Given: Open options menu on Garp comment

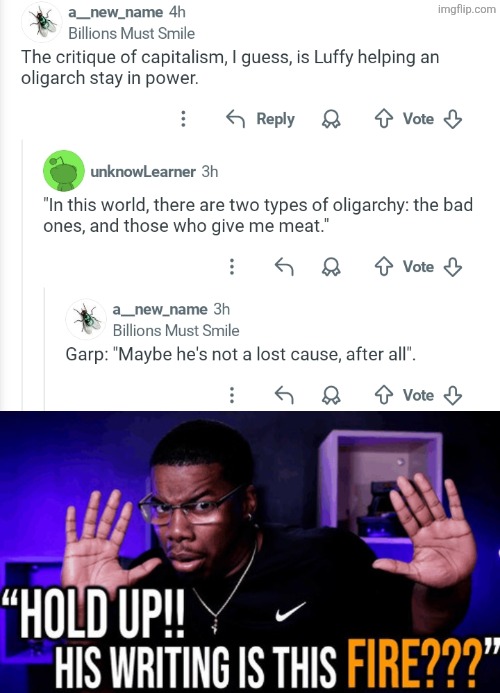Looking at the screenshot, I should (x=232, y=395).
